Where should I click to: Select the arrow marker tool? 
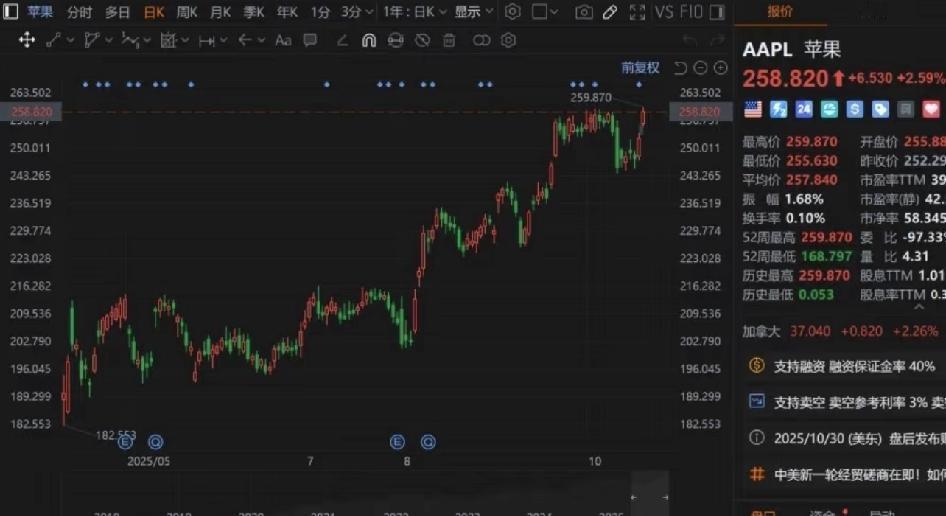point(244,40)
